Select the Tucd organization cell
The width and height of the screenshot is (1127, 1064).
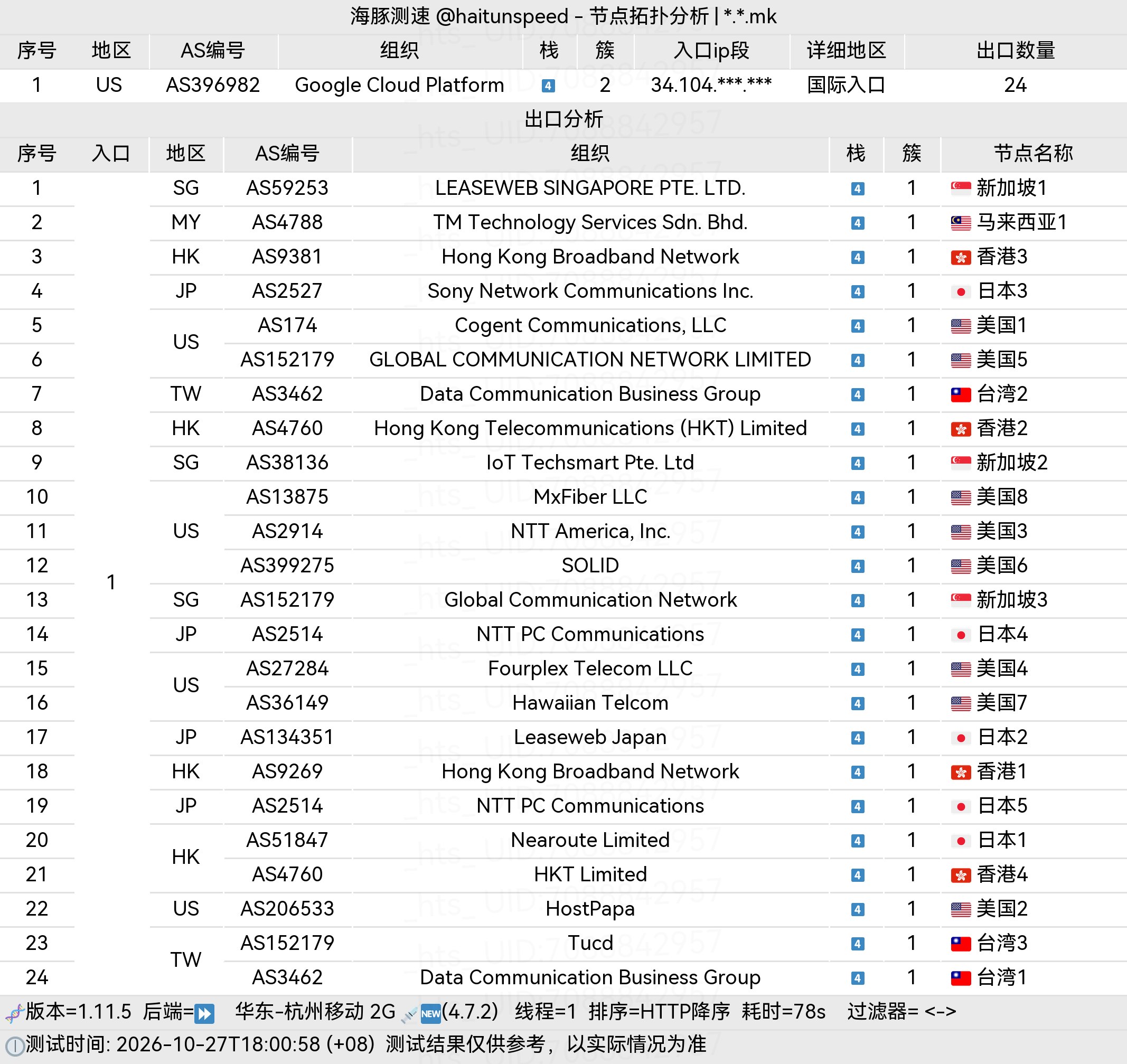[x=590, y=943]
